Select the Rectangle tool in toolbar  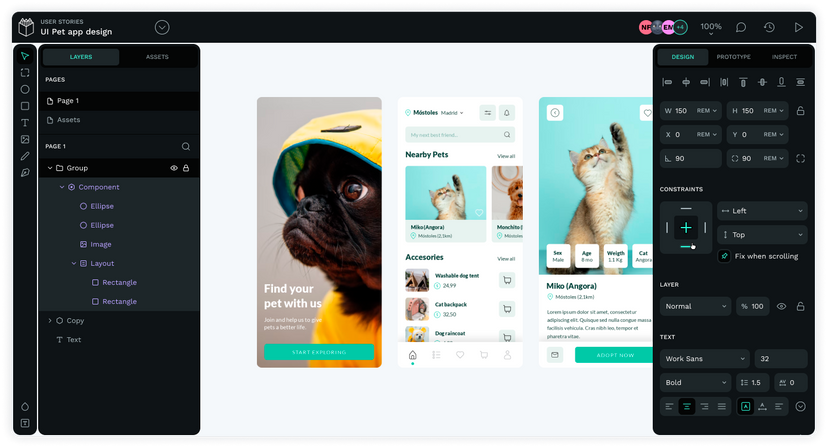[x=25, y=106]
